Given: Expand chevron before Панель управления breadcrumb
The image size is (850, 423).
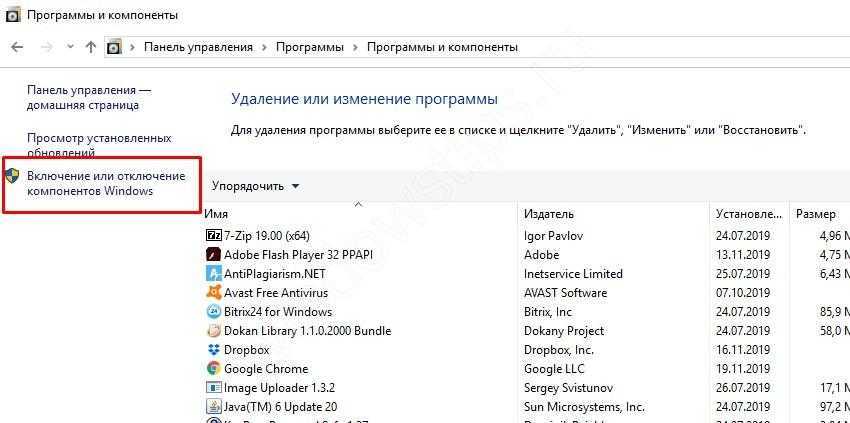Looking at the screenshot, I should 132,48.
